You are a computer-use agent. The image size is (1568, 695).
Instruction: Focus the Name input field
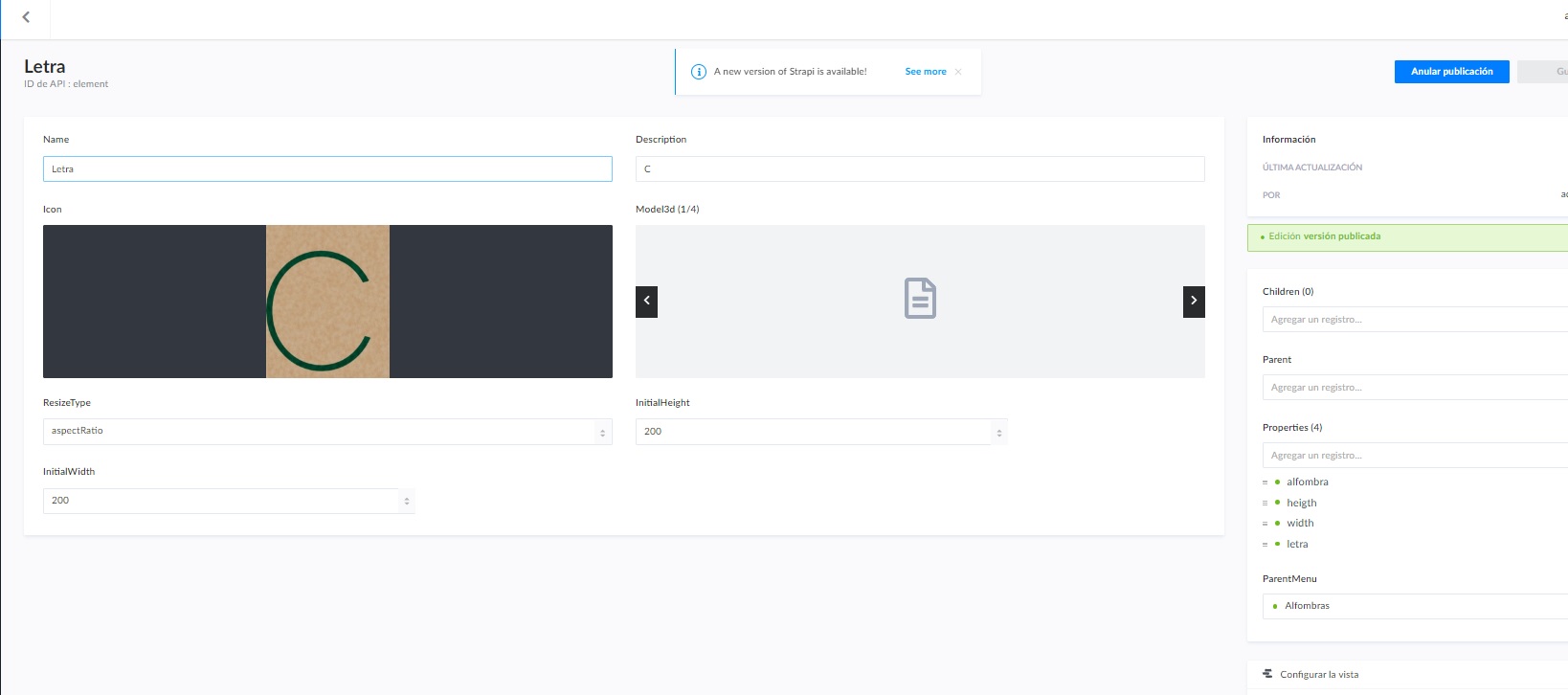pos(327,169)
